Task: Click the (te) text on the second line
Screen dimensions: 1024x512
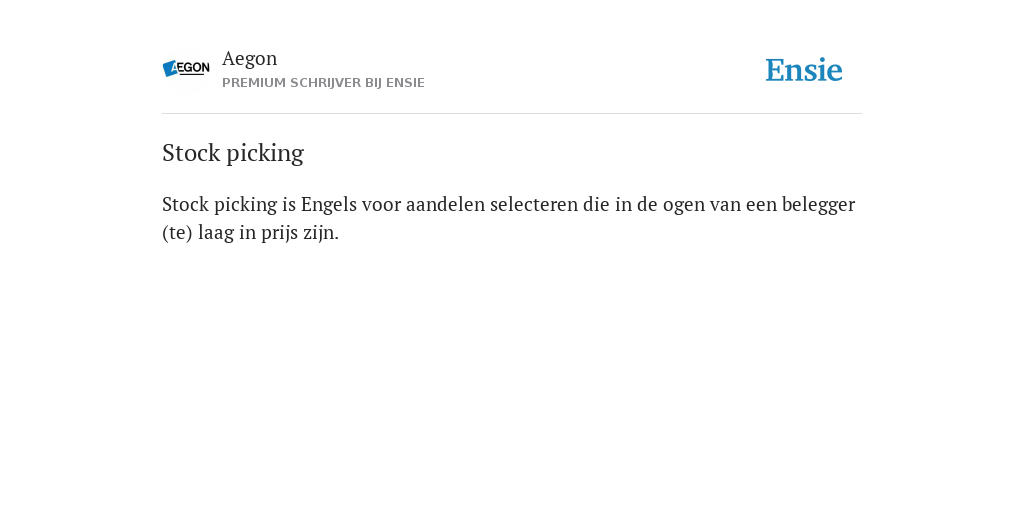Action: click(177, 233)
